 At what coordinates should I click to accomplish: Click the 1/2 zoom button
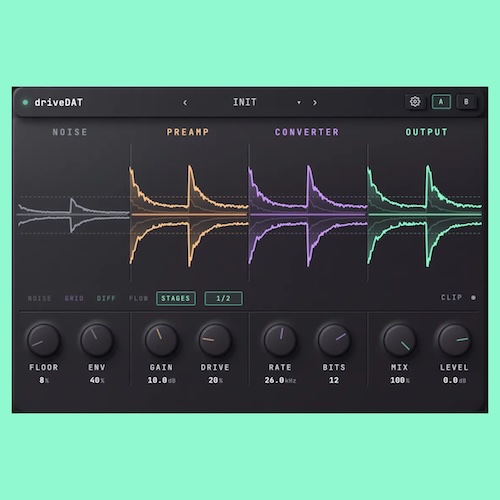tap(223, 298)
